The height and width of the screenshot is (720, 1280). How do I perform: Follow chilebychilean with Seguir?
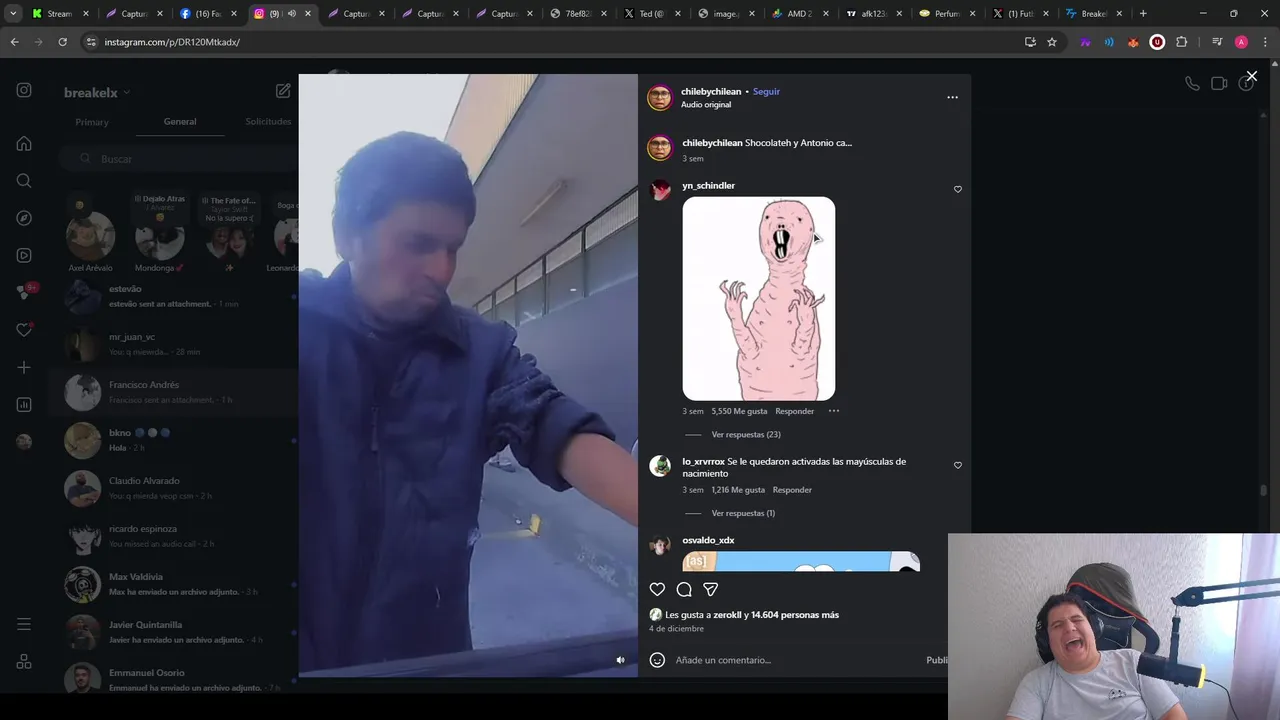point(766,91)
